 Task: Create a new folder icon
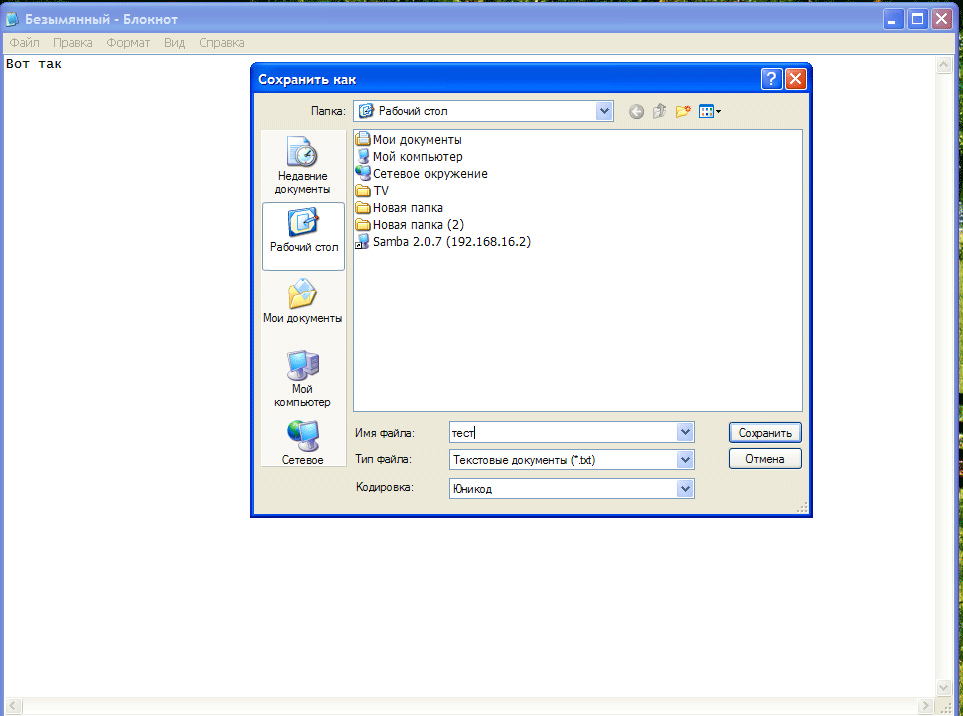pyautogui.click(x=683, y=111)
